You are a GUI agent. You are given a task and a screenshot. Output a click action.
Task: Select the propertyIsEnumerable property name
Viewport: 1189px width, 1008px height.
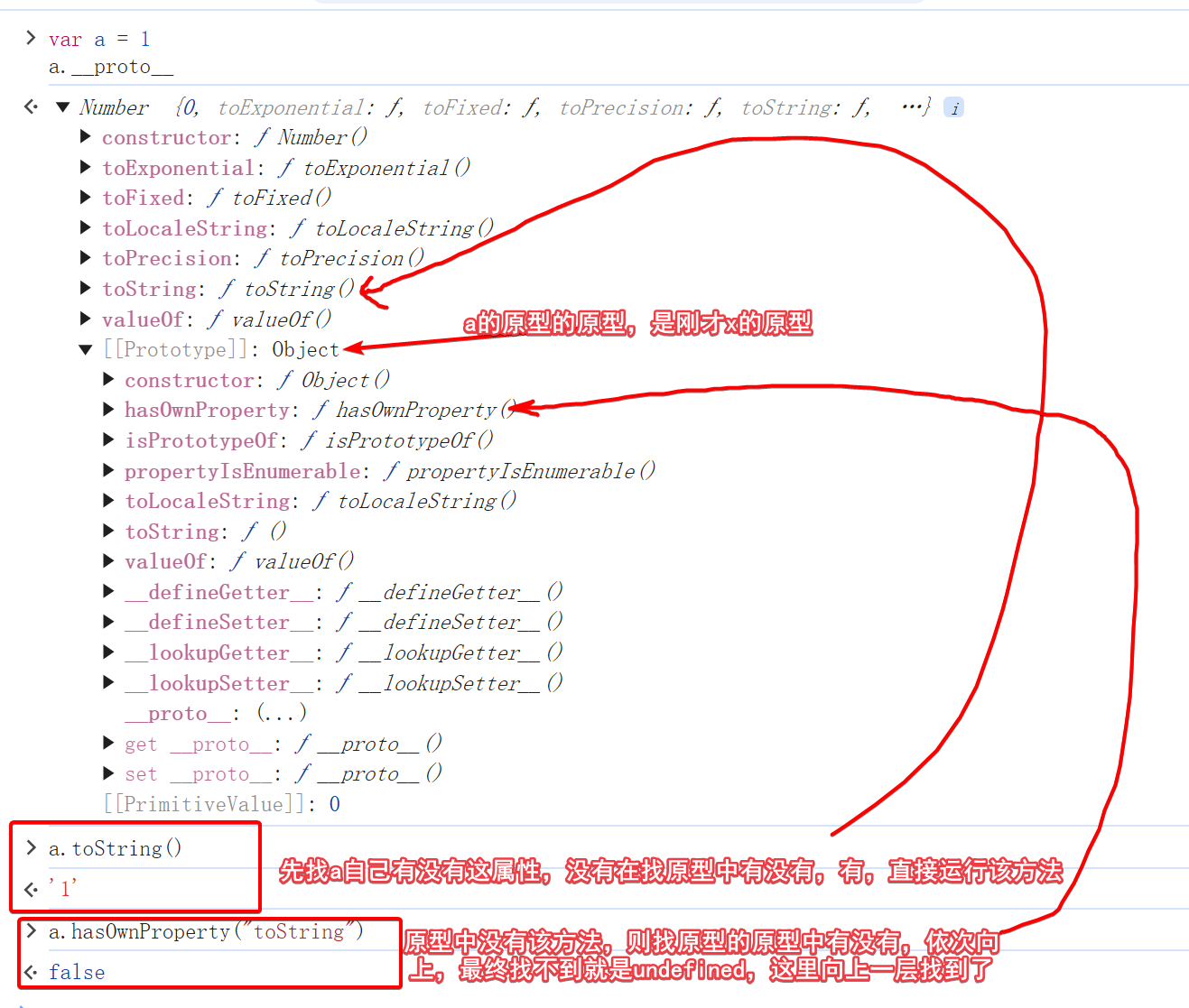tap(242, 471)
